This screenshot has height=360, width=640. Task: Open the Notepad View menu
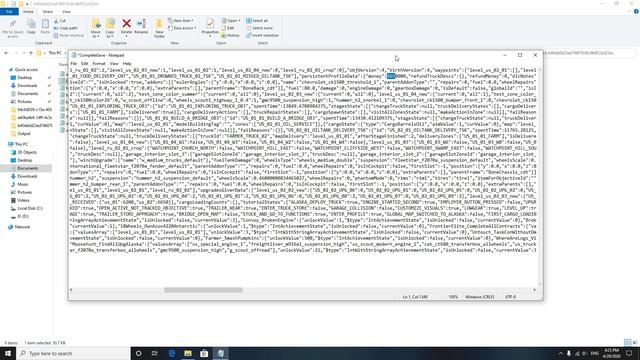click(x=114, y=64)
